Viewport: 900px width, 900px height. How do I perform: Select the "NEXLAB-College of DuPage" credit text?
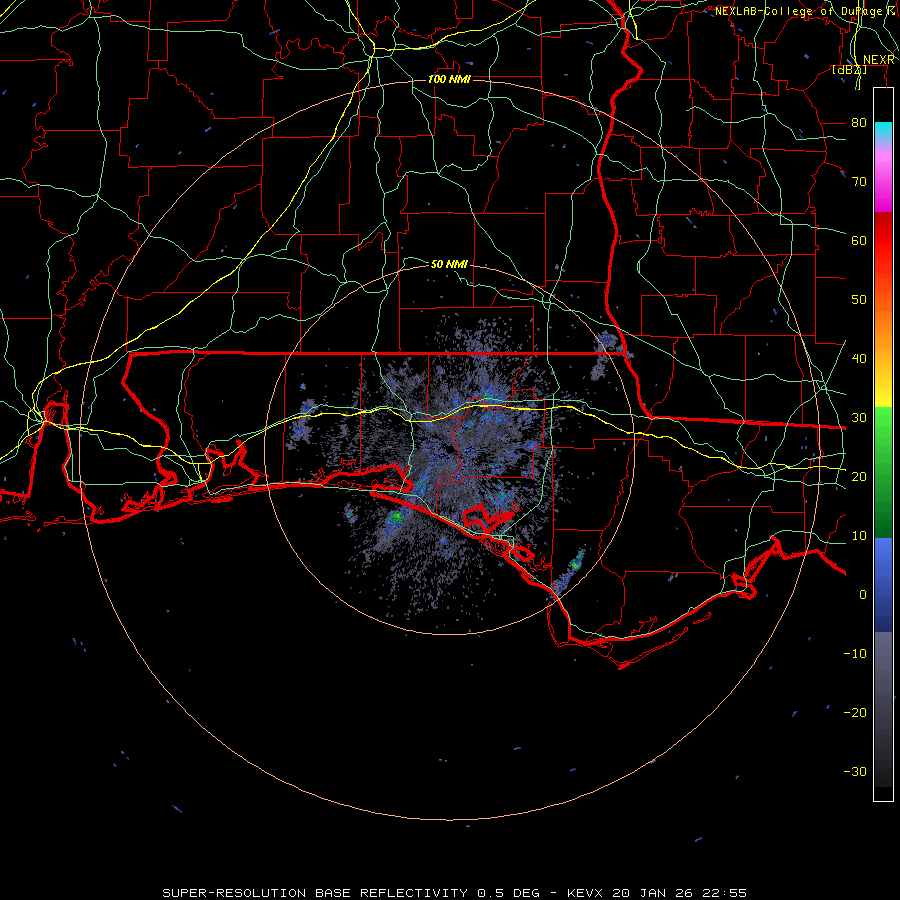799,11
